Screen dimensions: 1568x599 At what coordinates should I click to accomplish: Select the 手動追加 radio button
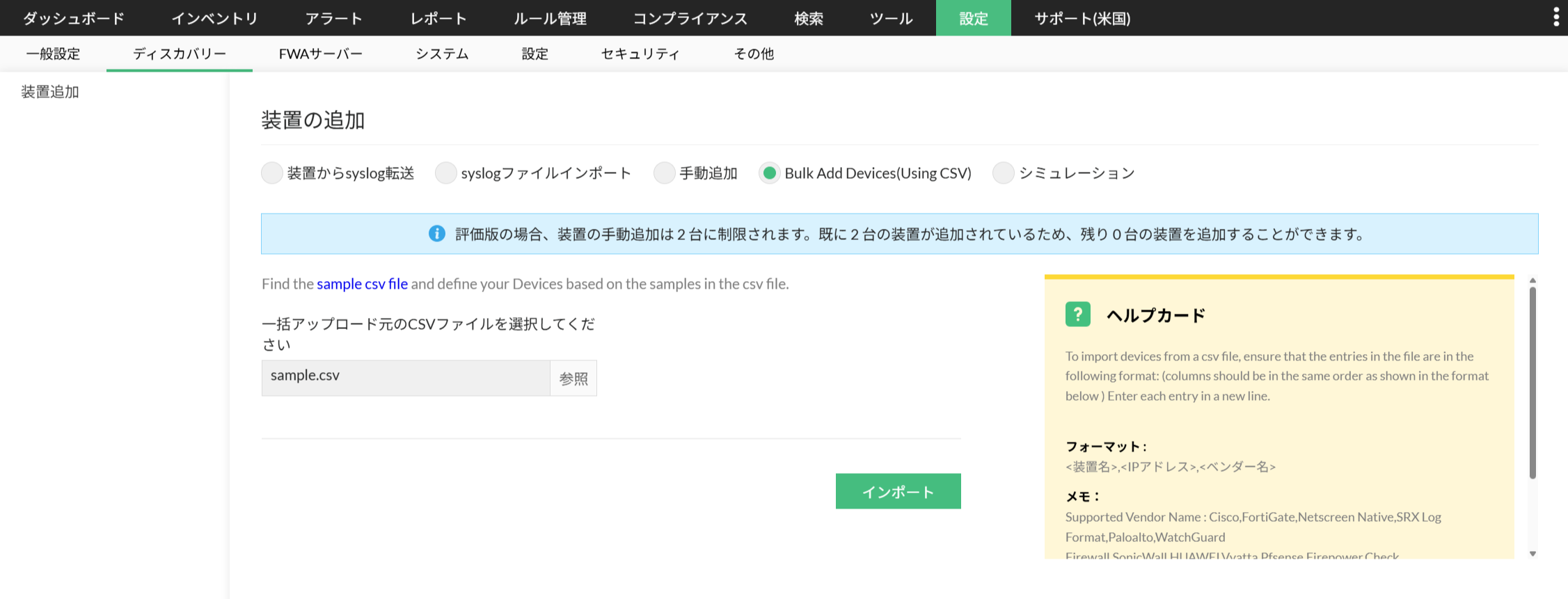pos(664,173)
